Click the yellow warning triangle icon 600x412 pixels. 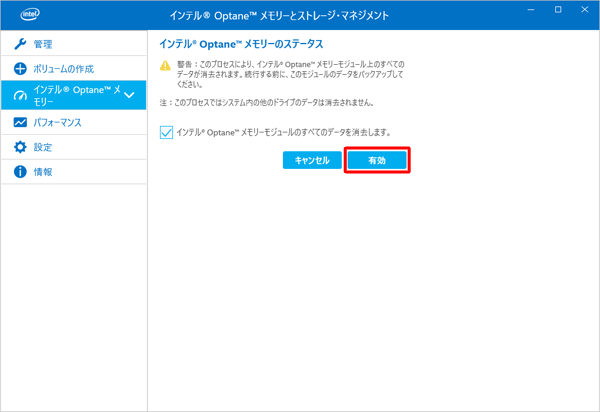165,66
